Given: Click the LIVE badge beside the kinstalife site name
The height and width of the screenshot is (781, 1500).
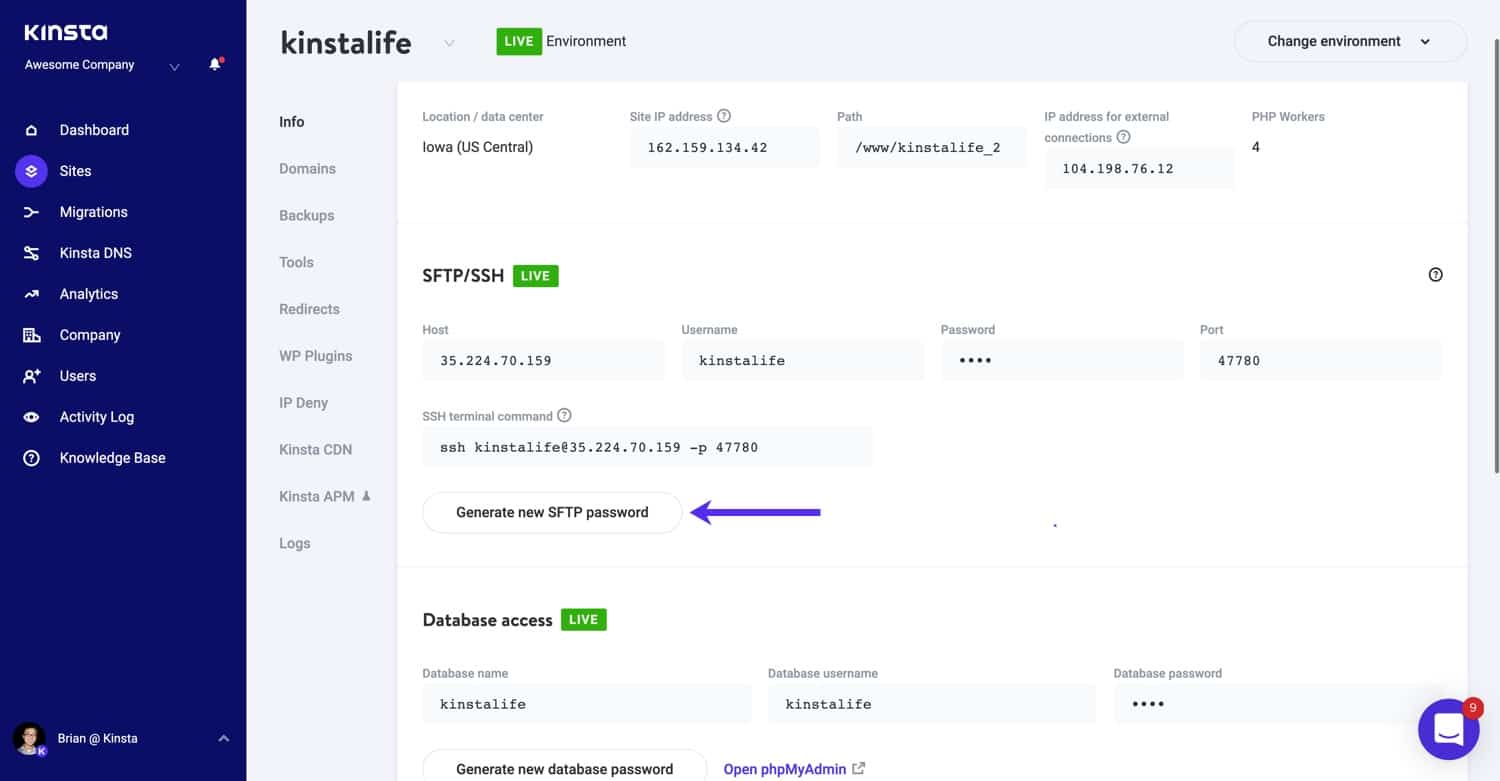Looking at the screenshot, I should pos(519,41).
